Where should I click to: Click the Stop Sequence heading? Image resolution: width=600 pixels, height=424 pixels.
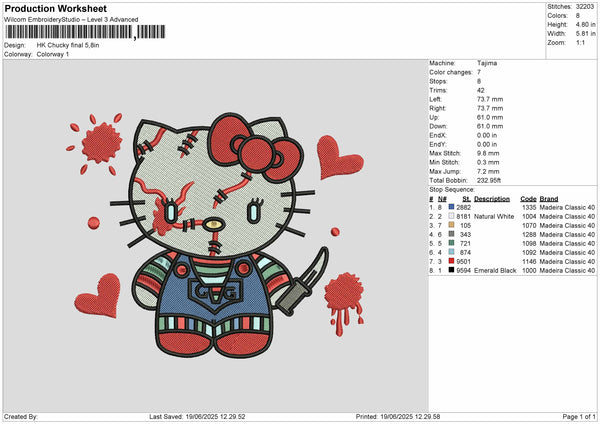click(x=452, y=189)
